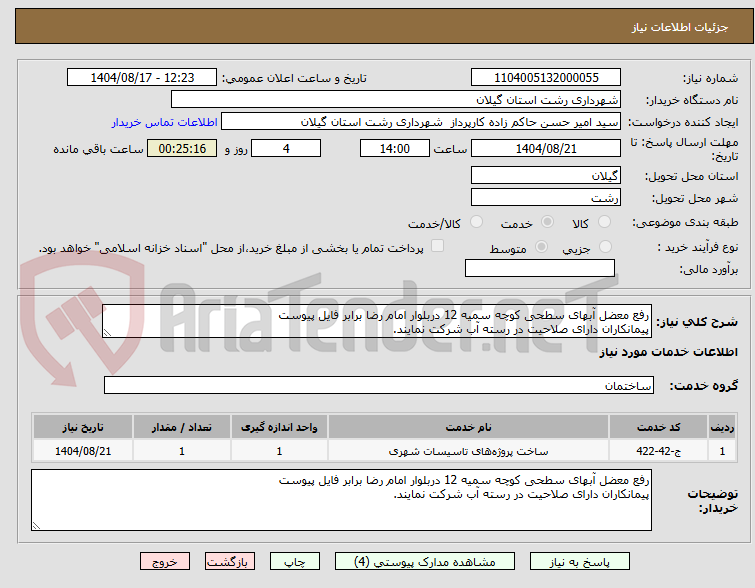Click the شماره نیاز number field
Viewport: 755px width, 588px height.
tap(546, 78)
